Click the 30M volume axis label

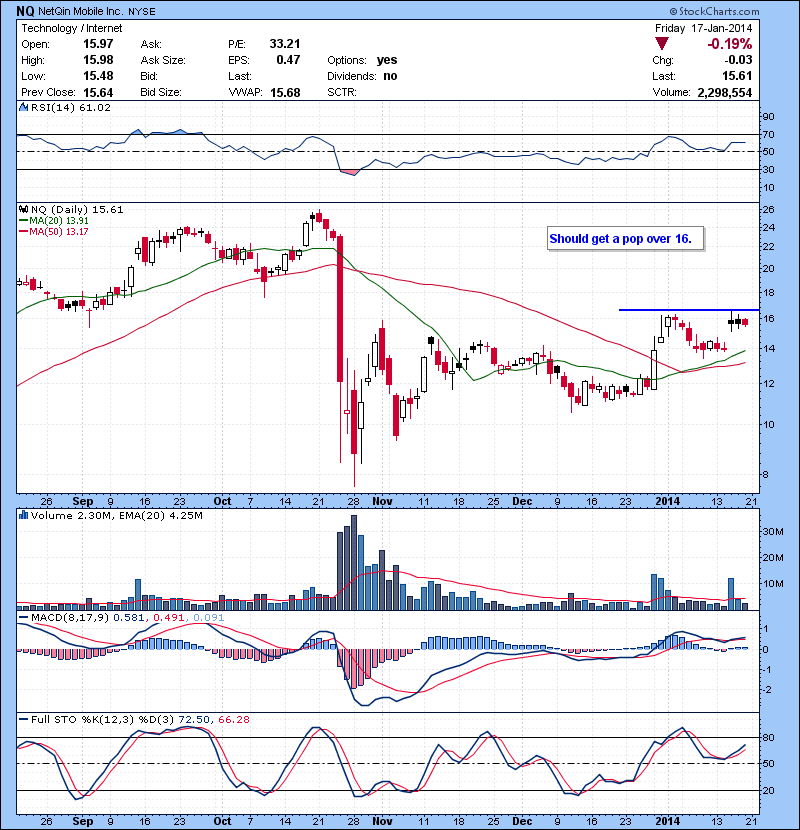[772, 531]
